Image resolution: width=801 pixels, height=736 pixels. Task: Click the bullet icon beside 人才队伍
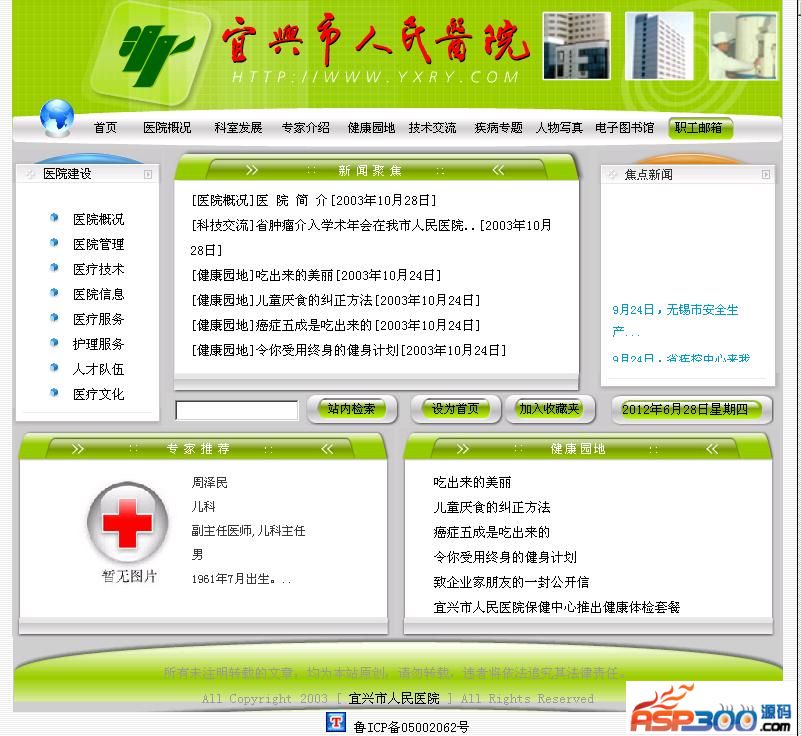pos(54,367)
